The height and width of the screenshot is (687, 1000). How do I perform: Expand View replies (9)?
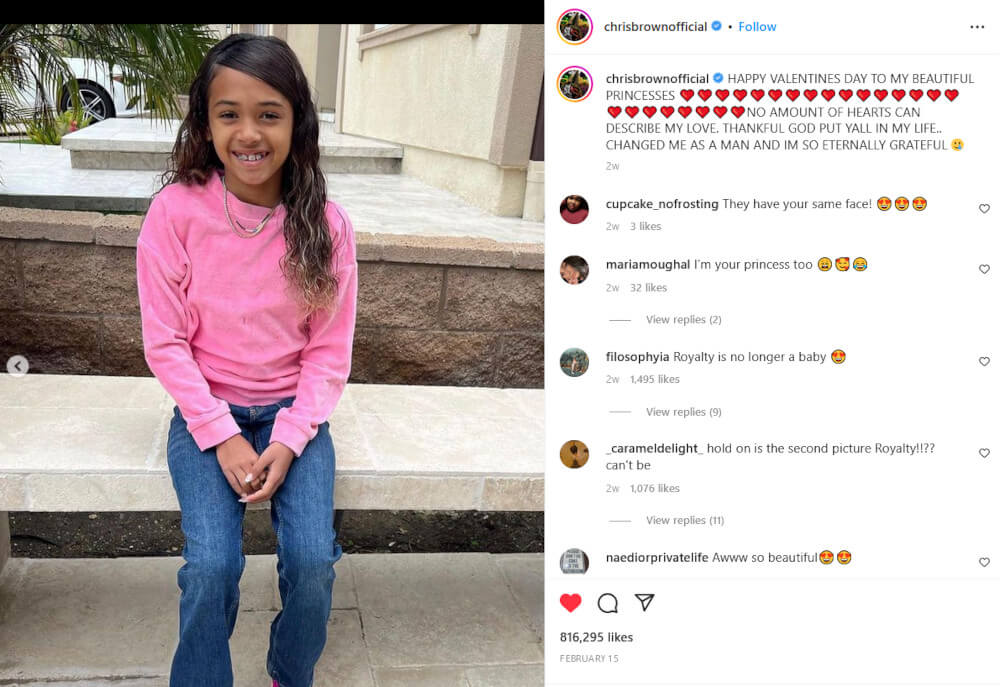683,412
